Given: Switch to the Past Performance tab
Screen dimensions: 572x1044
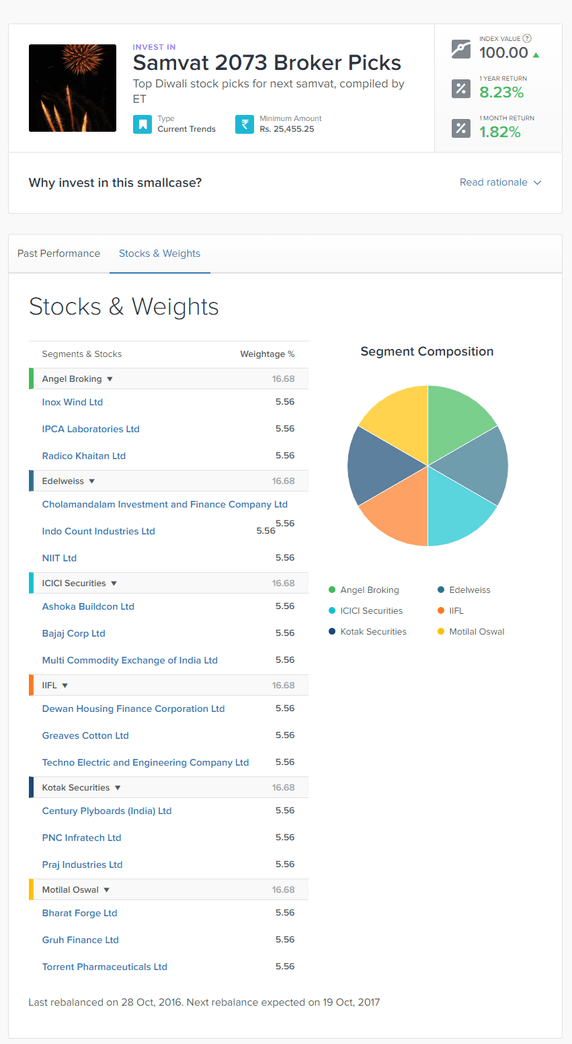Looking at the screenshot, I should pyautogui.click(x=59, y=254).
